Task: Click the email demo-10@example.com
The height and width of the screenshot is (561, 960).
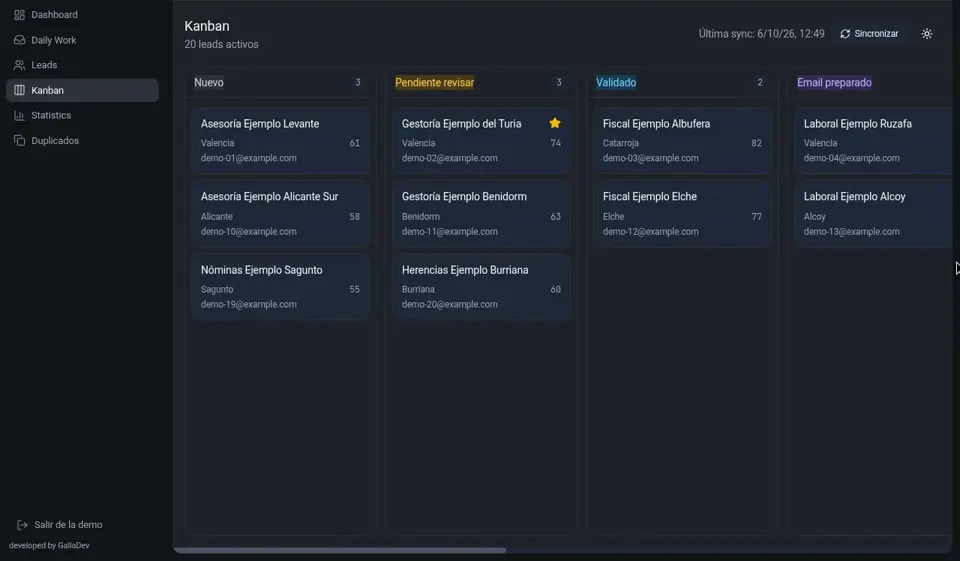Action: point(249,232)
